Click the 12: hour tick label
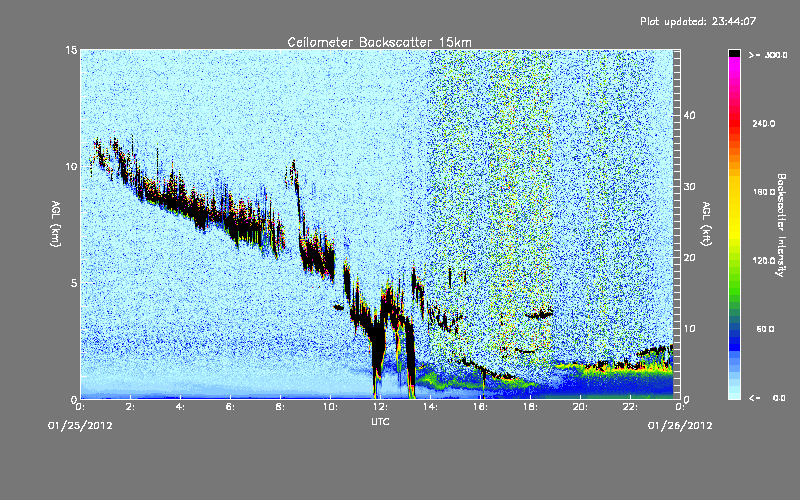Image resolution: width=800 pixels, height=500 pixels. pos(380,407)
